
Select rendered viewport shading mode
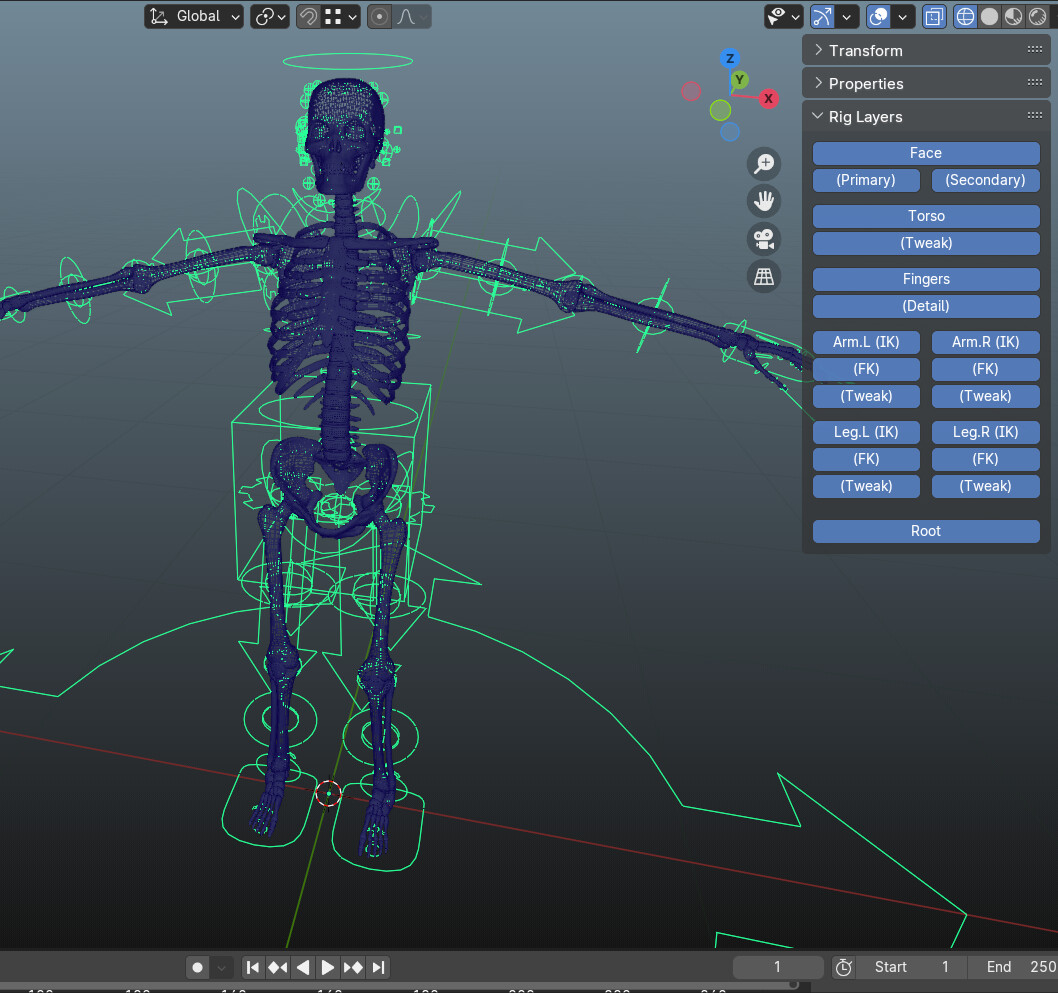coord(1037,16)
